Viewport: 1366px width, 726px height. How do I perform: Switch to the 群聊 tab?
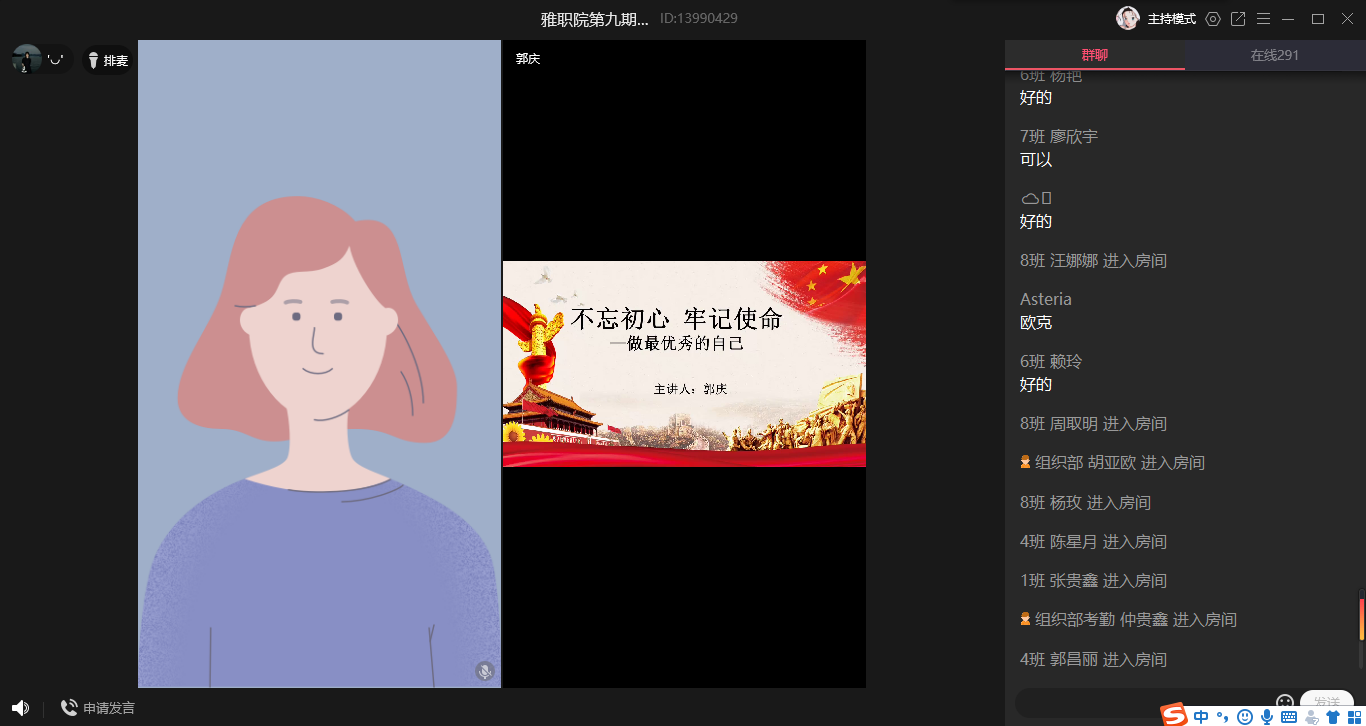tap(1094, 55)
